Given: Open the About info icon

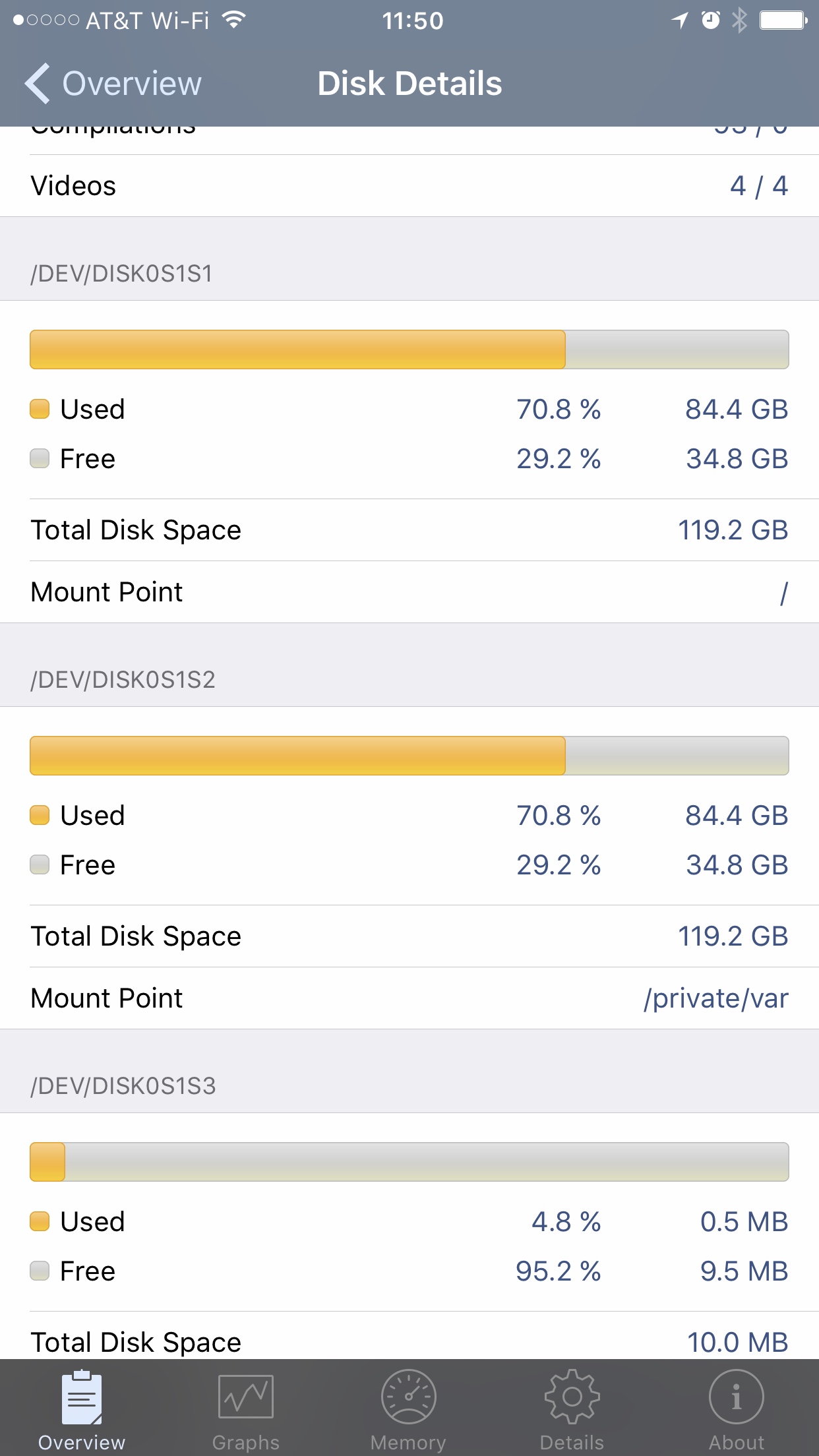Looking at the screenshot, I should [737, 1397].
